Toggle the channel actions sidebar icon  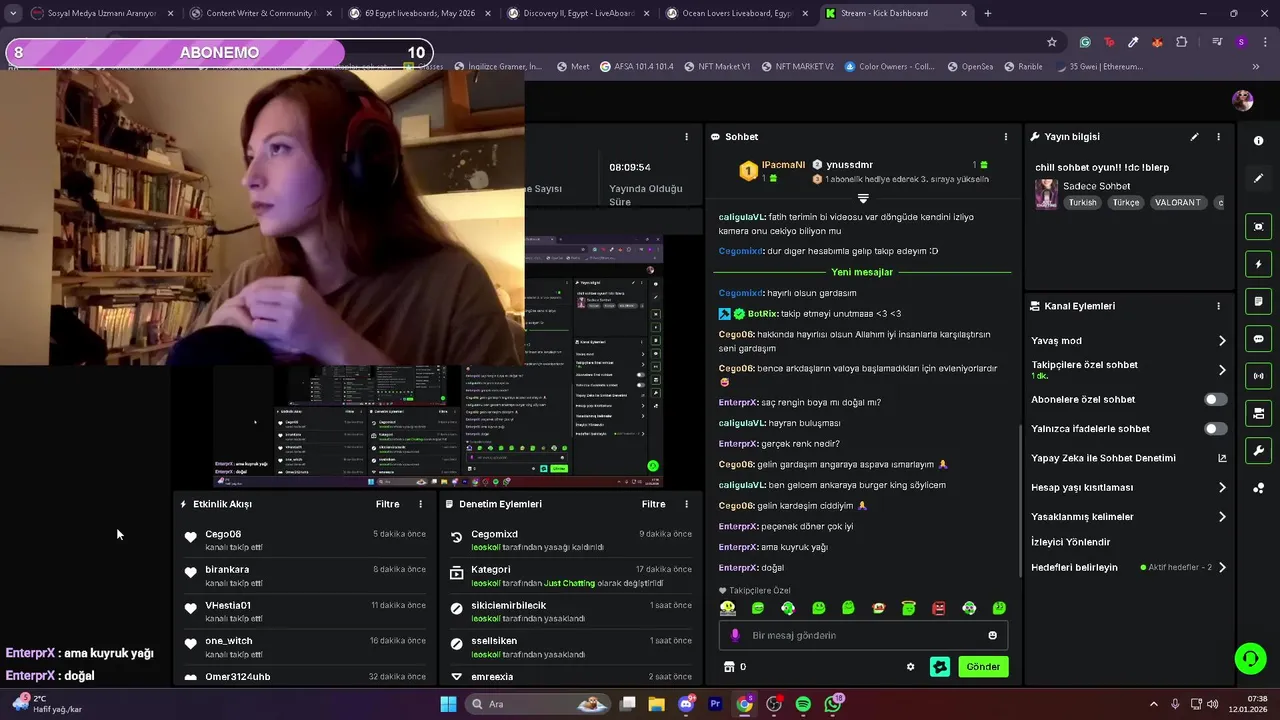pos(1258,413)
